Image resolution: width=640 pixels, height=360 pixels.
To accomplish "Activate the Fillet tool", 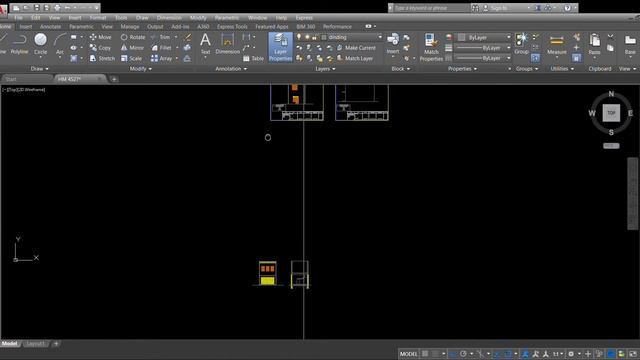I will [x=162, y=48].
